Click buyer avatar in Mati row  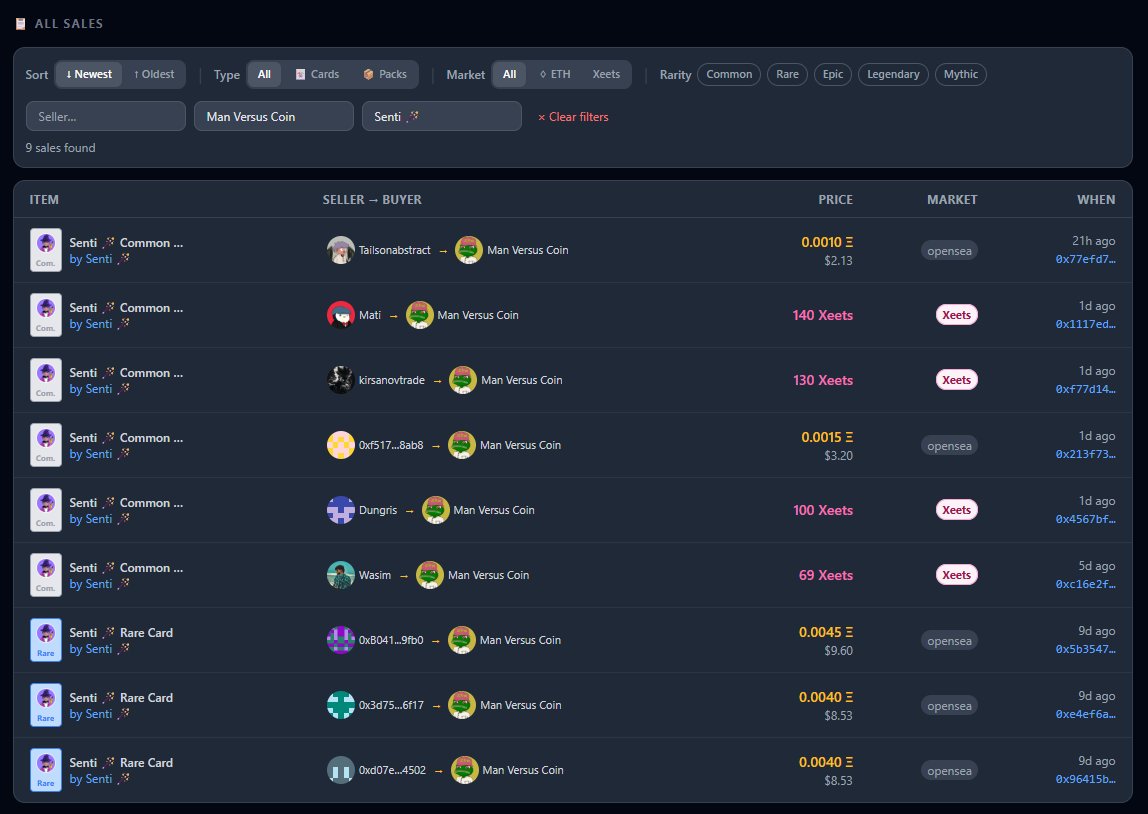point(420,315)
